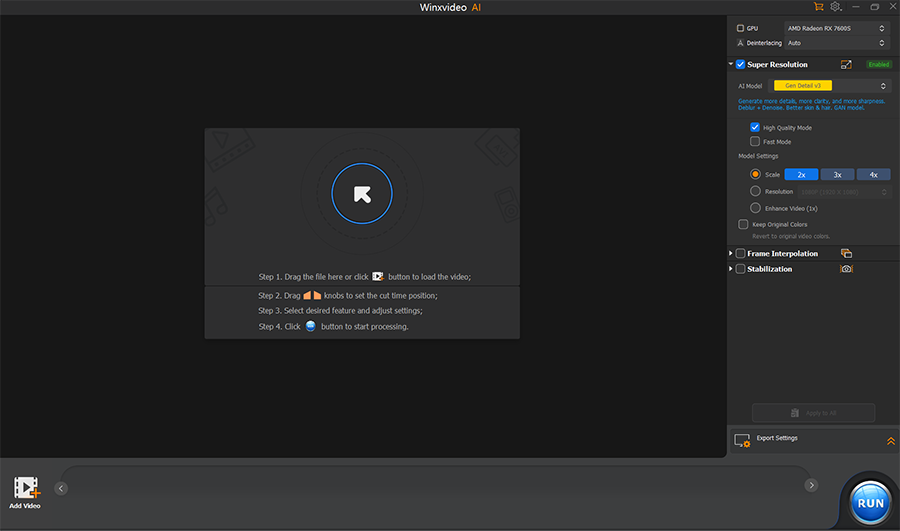Open the Resolution 1080P dropdown
Image resolution: width=900 pixels, height=531 pixels.
click(x=844, y=192)
